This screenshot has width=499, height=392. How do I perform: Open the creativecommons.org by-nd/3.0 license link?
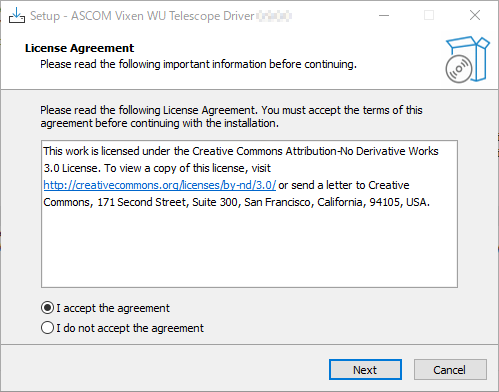160,185
